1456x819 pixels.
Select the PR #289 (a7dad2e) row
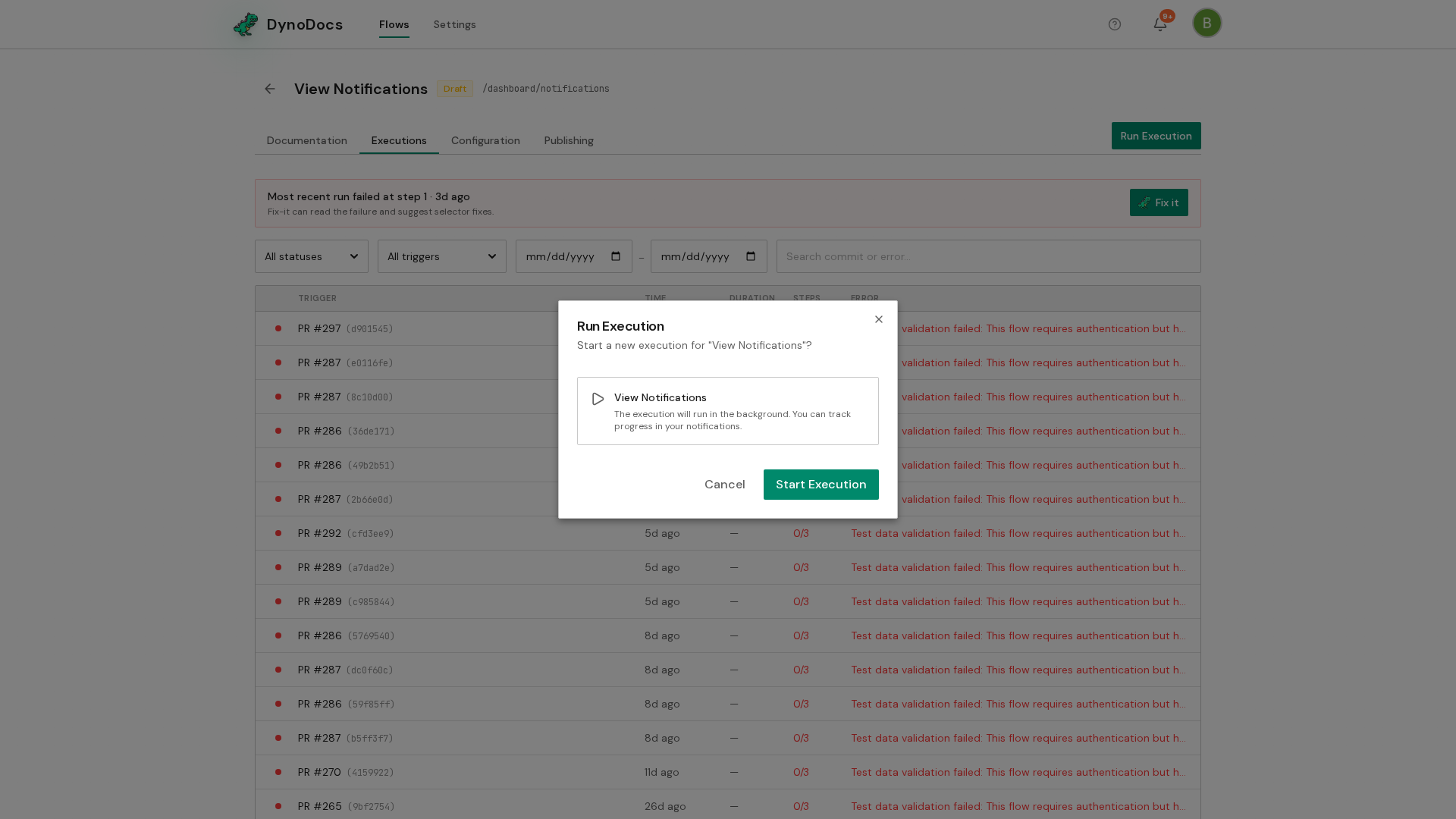(x=728, y=567)
